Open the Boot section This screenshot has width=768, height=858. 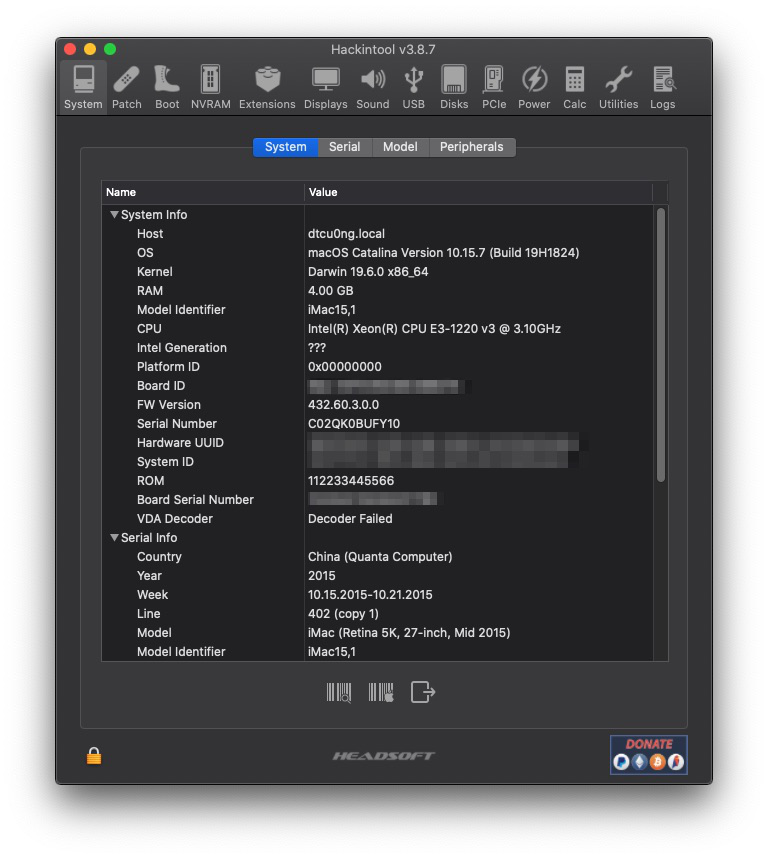(167, 88)
